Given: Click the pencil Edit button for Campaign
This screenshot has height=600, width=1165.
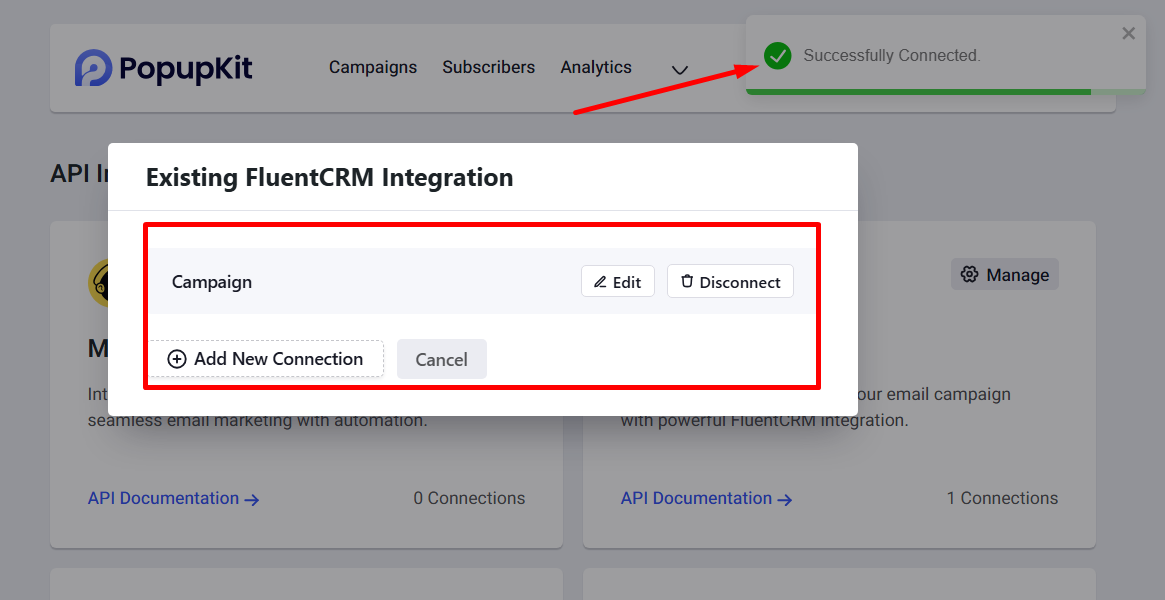Looking at the screenshot, I should (617, 282).
